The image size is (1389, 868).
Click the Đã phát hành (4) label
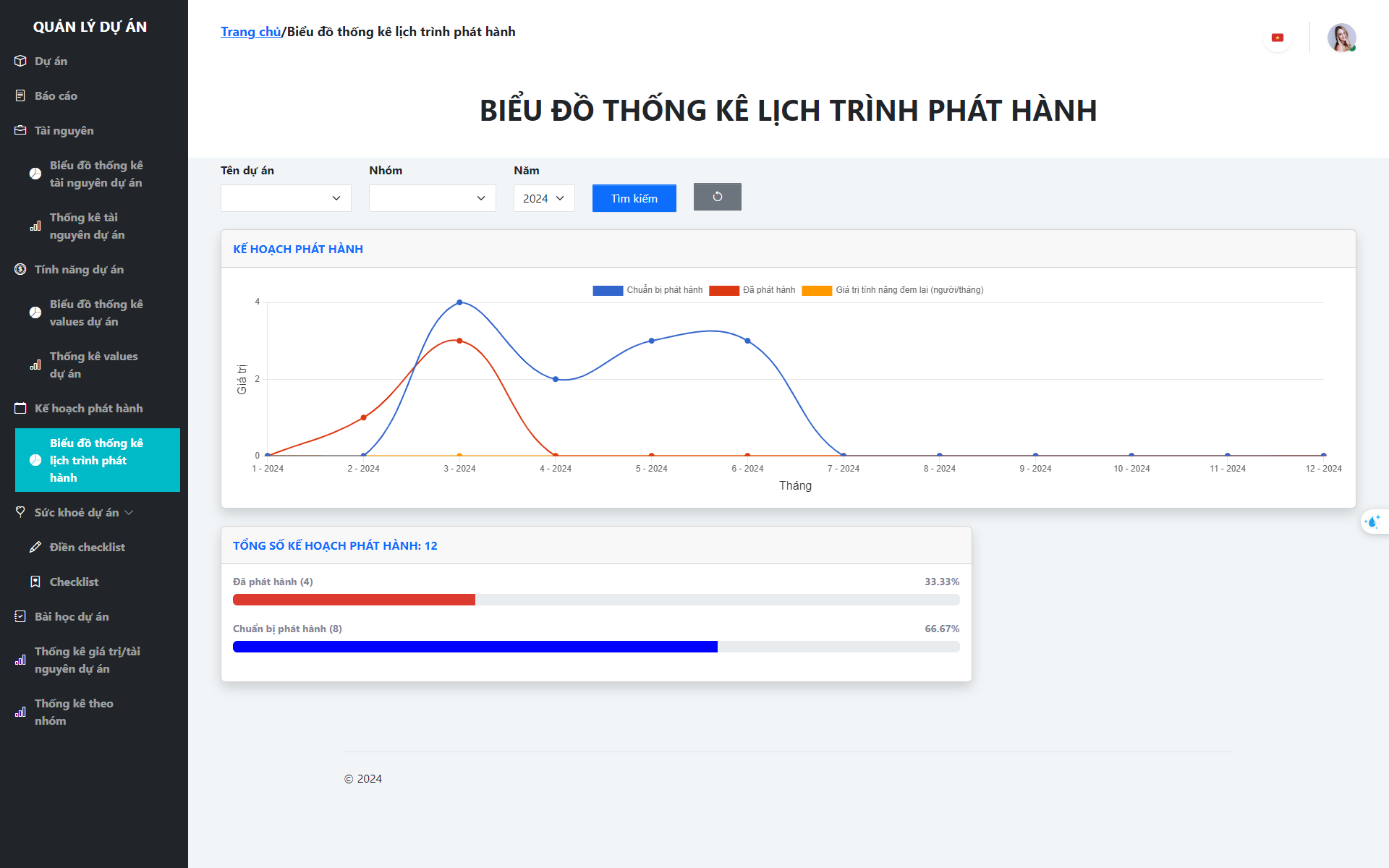point(273,582)
